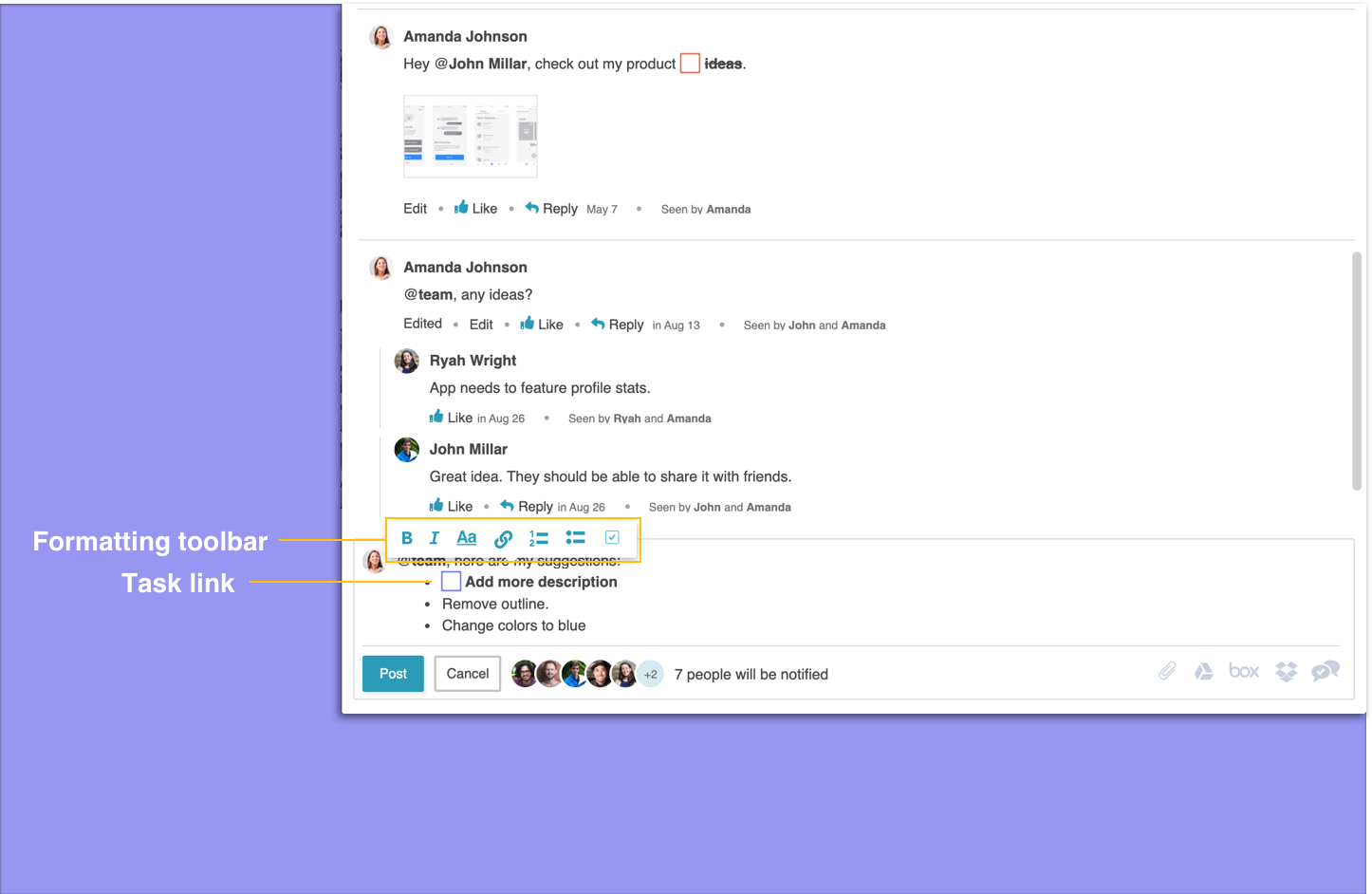This screenshot has width=1372, height=894.
Task: Click the 'Remove outline.' bullet text
Action: pyautogui.click(x=495, y=604)
